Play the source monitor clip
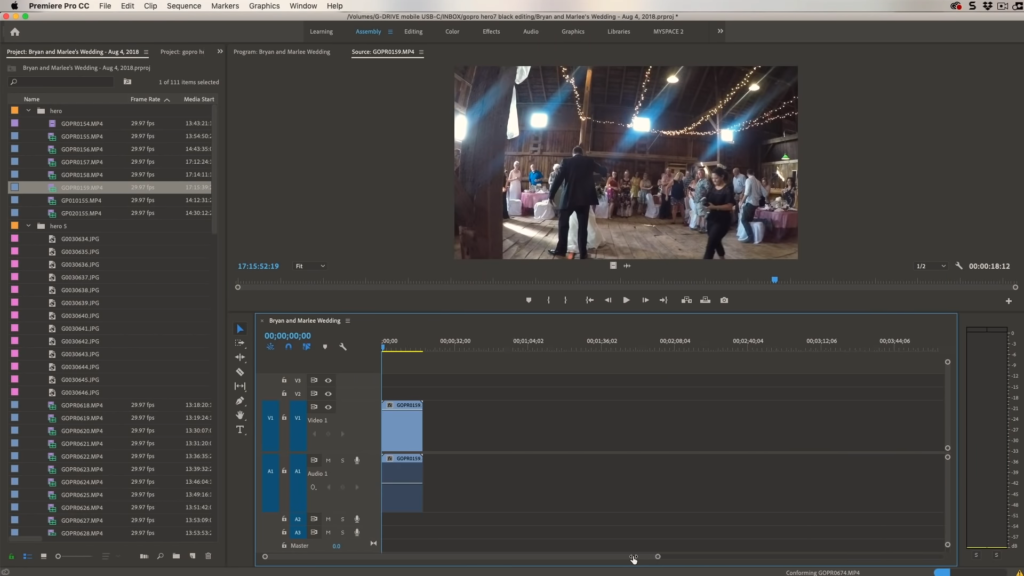 point(626,300)
